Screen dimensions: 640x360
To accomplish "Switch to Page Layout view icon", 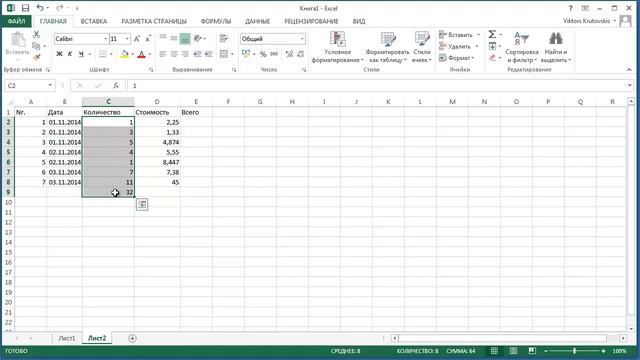I will click(x=513, y=351).
